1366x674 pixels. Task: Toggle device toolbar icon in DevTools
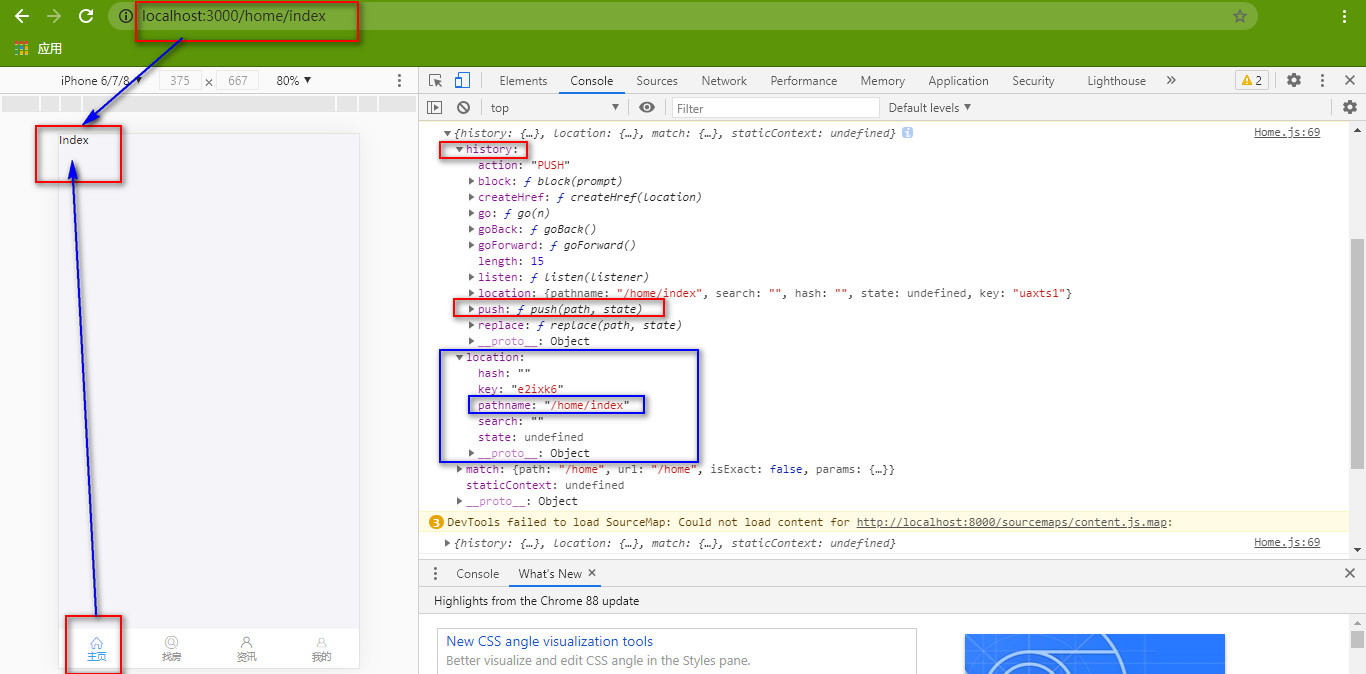[x=462, y=80]
